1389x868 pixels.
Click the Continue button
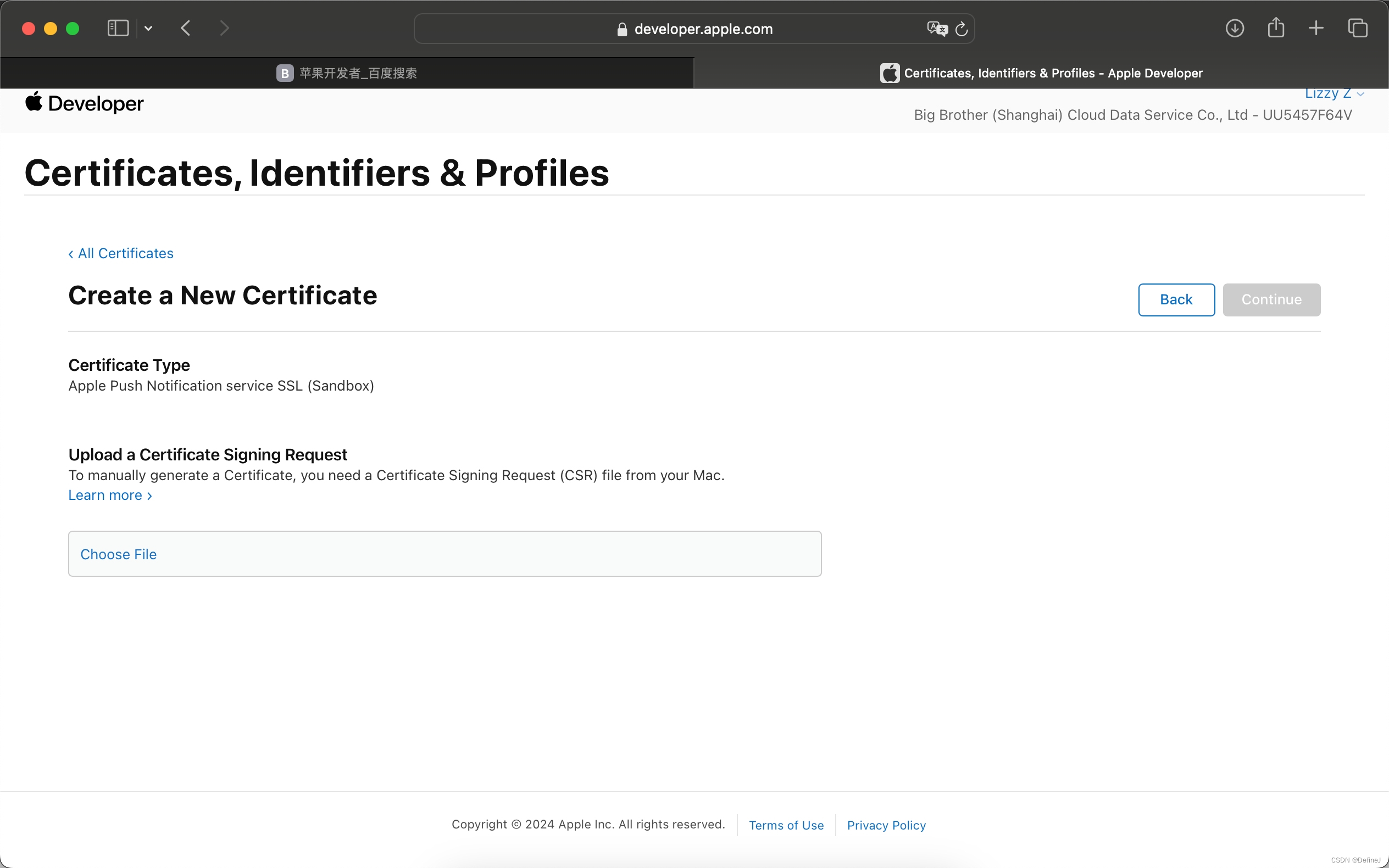click(1271, 299)
